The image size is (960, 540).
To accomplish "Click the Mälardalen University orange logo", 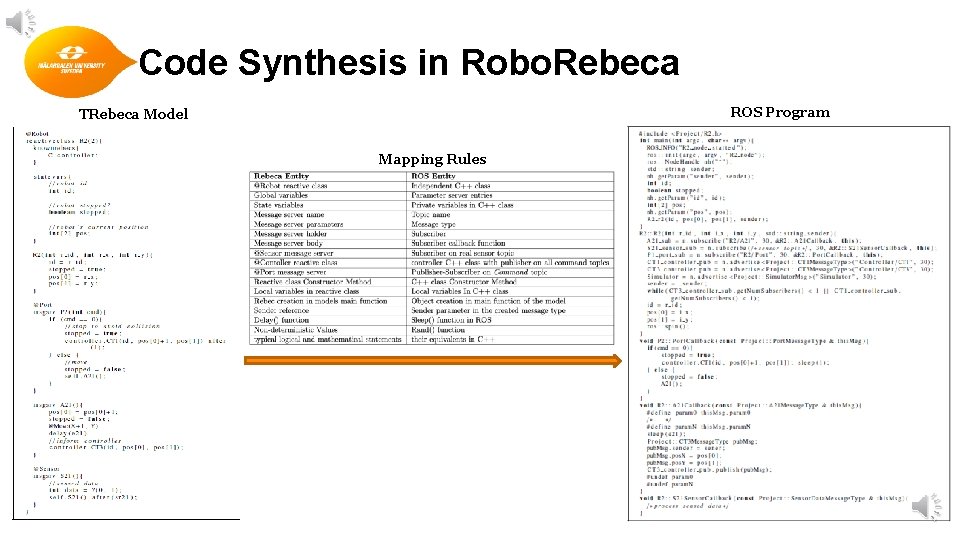I will [78, 62].
